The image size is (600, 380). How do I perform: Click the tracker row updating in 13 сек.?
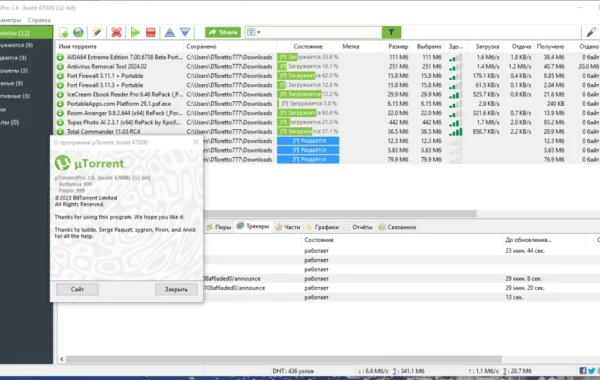click(402, 297)
